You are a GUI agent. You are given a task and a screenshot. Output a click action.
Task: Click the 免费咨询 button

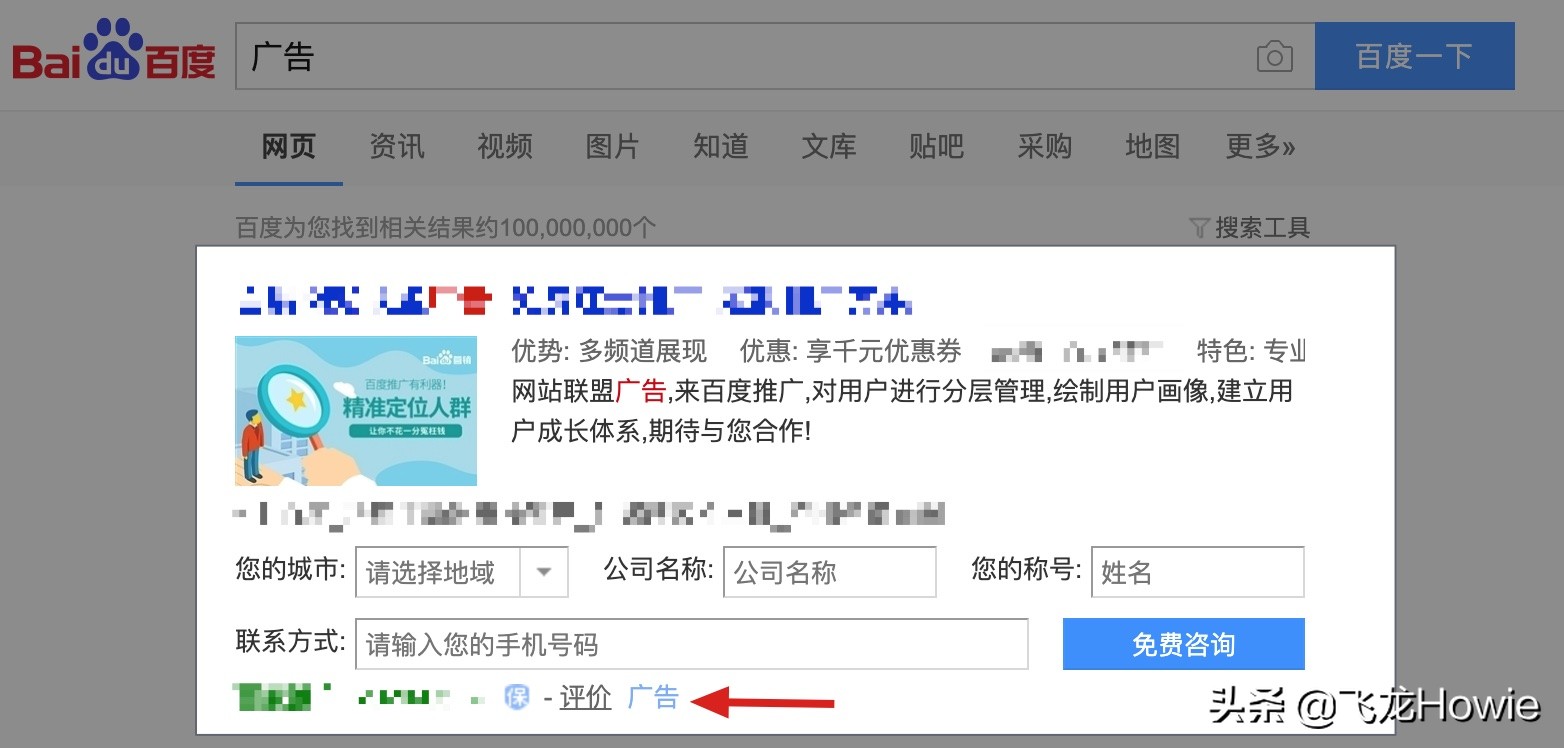click(x=1184, y=644)
